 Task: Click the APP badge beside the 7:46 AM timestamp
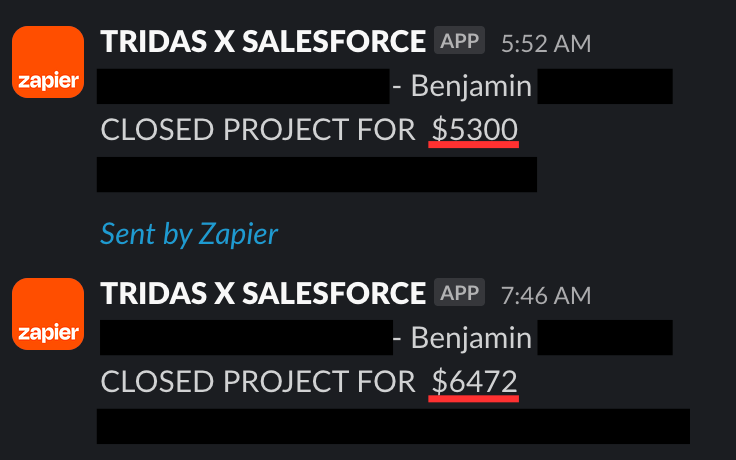(x=459, y=292)
